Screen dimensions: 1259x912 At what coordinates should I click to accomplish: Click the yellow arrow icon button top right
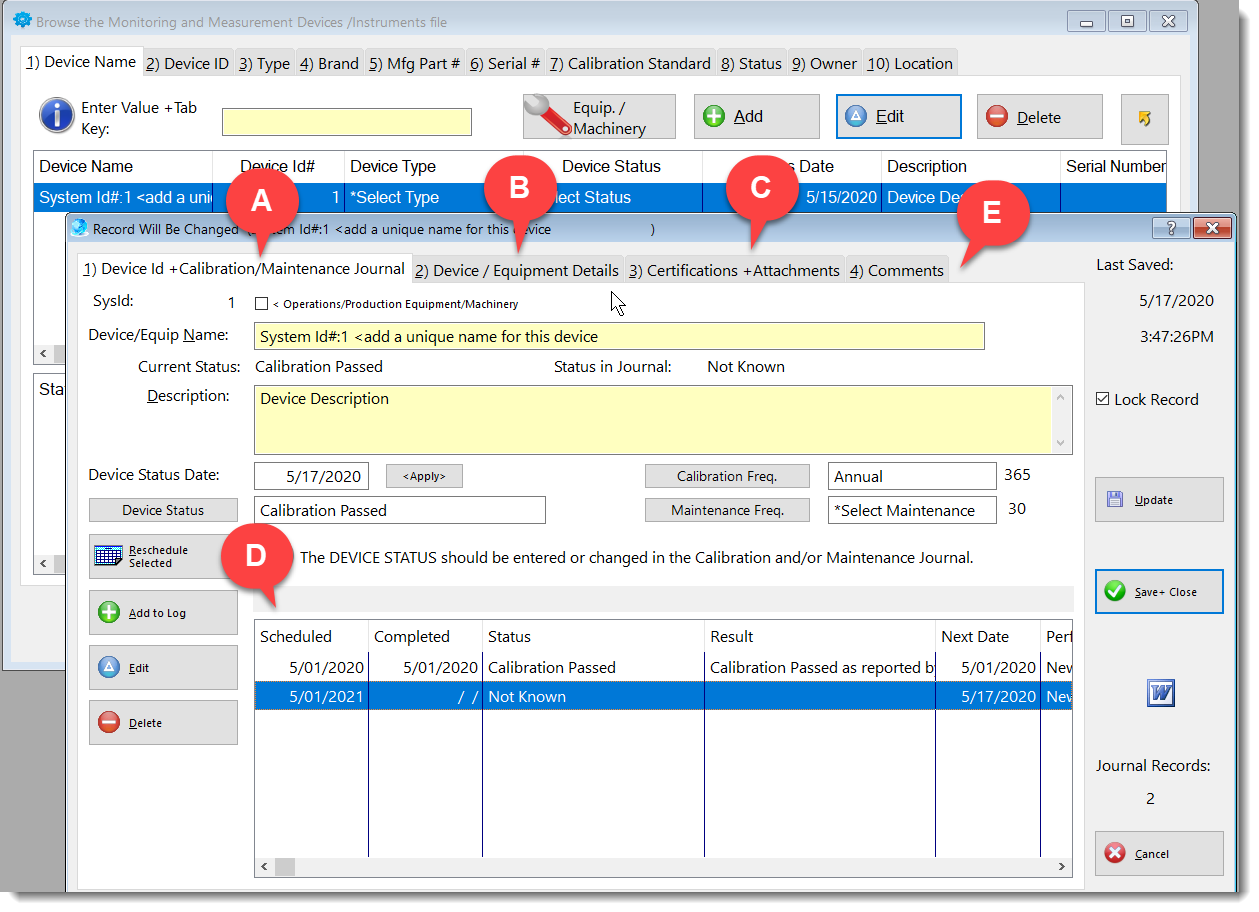click(x=1144, y=117)
